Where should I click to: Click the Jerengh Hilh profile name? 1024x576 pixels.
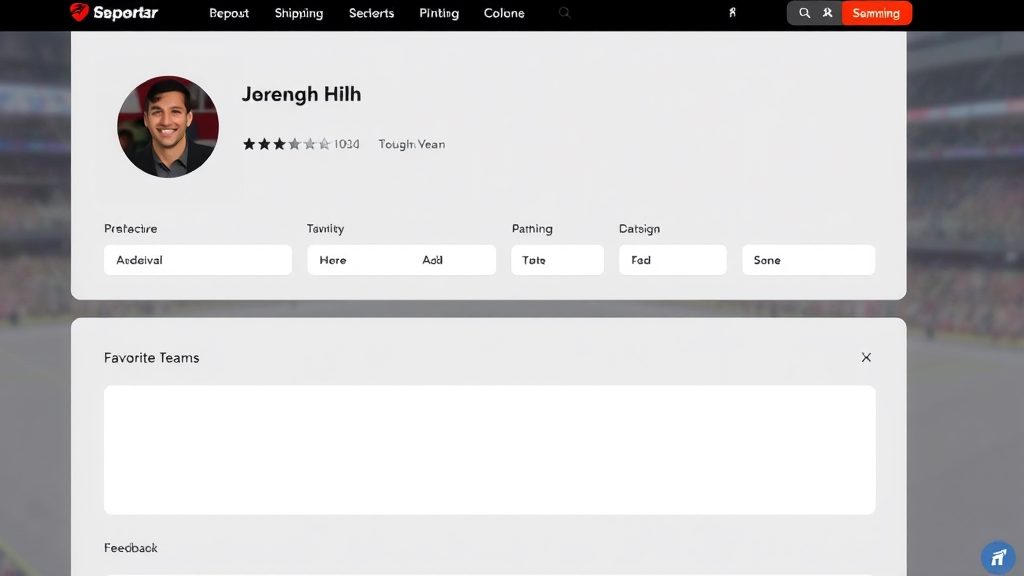[301, 95]
